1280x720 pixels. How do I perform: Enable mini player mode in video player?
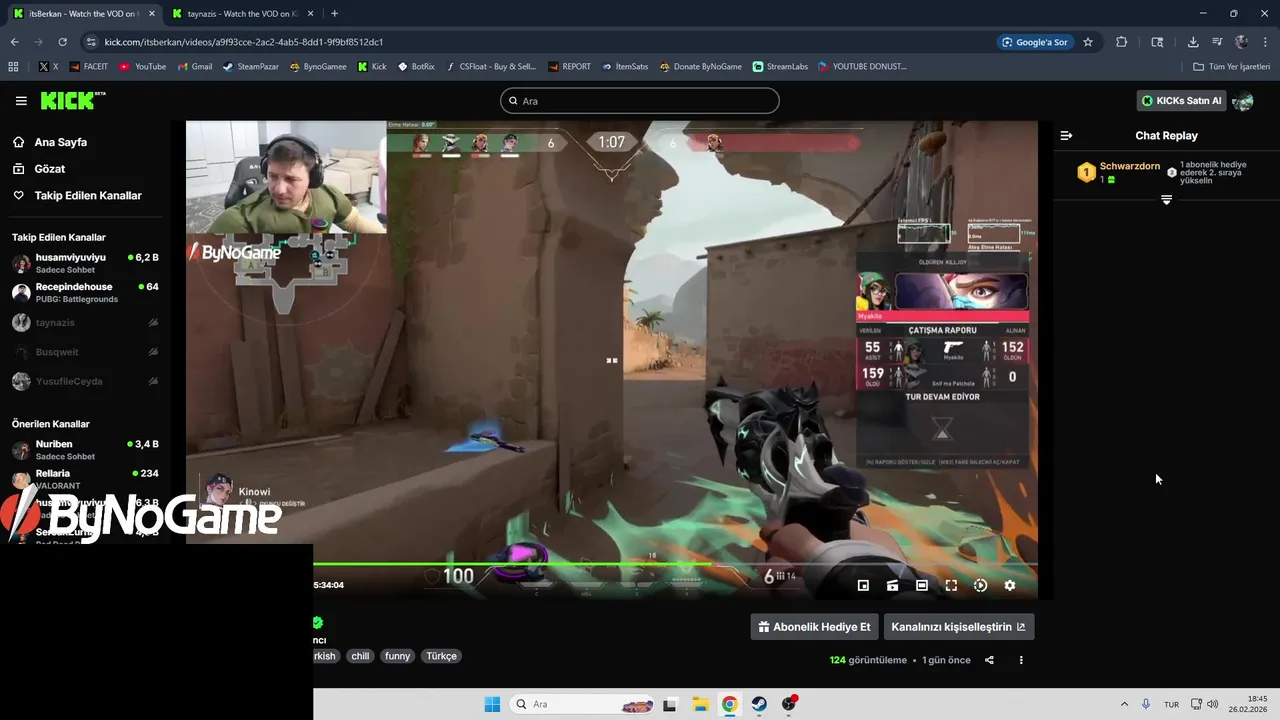click(x=863, y=585)
